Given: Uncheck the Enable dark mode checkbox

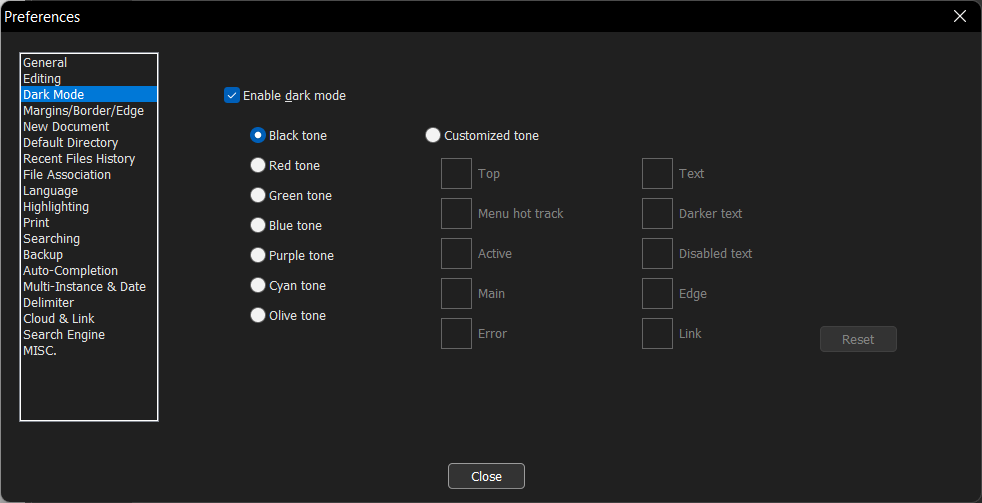Looking at the screenshot, I should point(232,96).
